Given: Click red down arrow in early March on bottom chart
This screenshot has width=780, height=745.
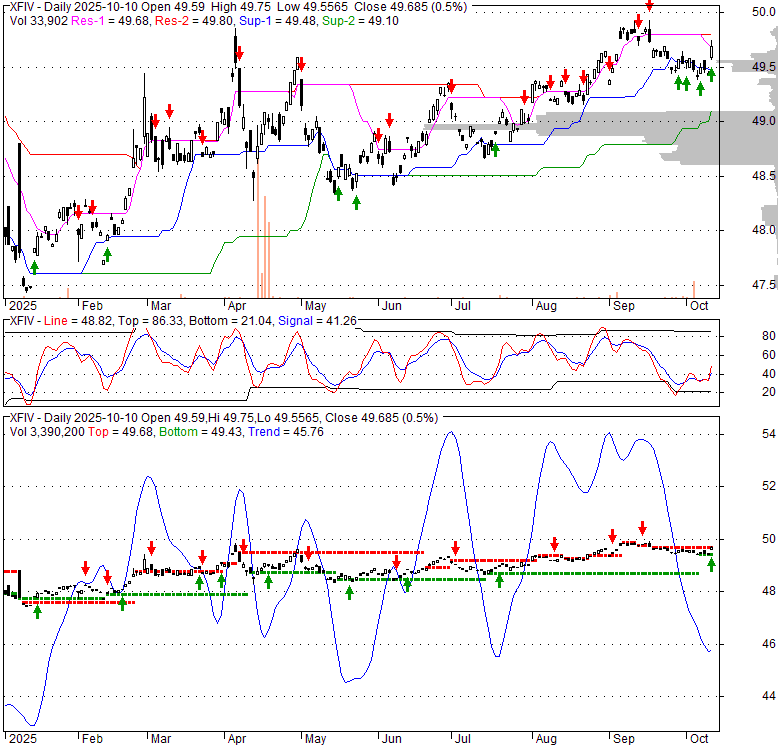Looking at the screenshot, I should click(x=151, y=548).
